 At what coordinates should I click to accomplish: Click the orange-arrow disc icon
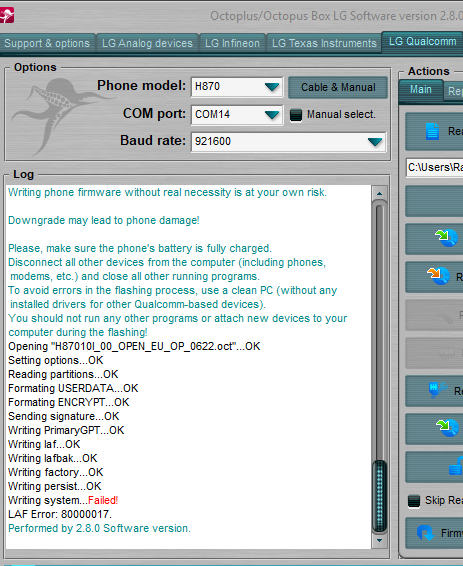pos(438,276)
